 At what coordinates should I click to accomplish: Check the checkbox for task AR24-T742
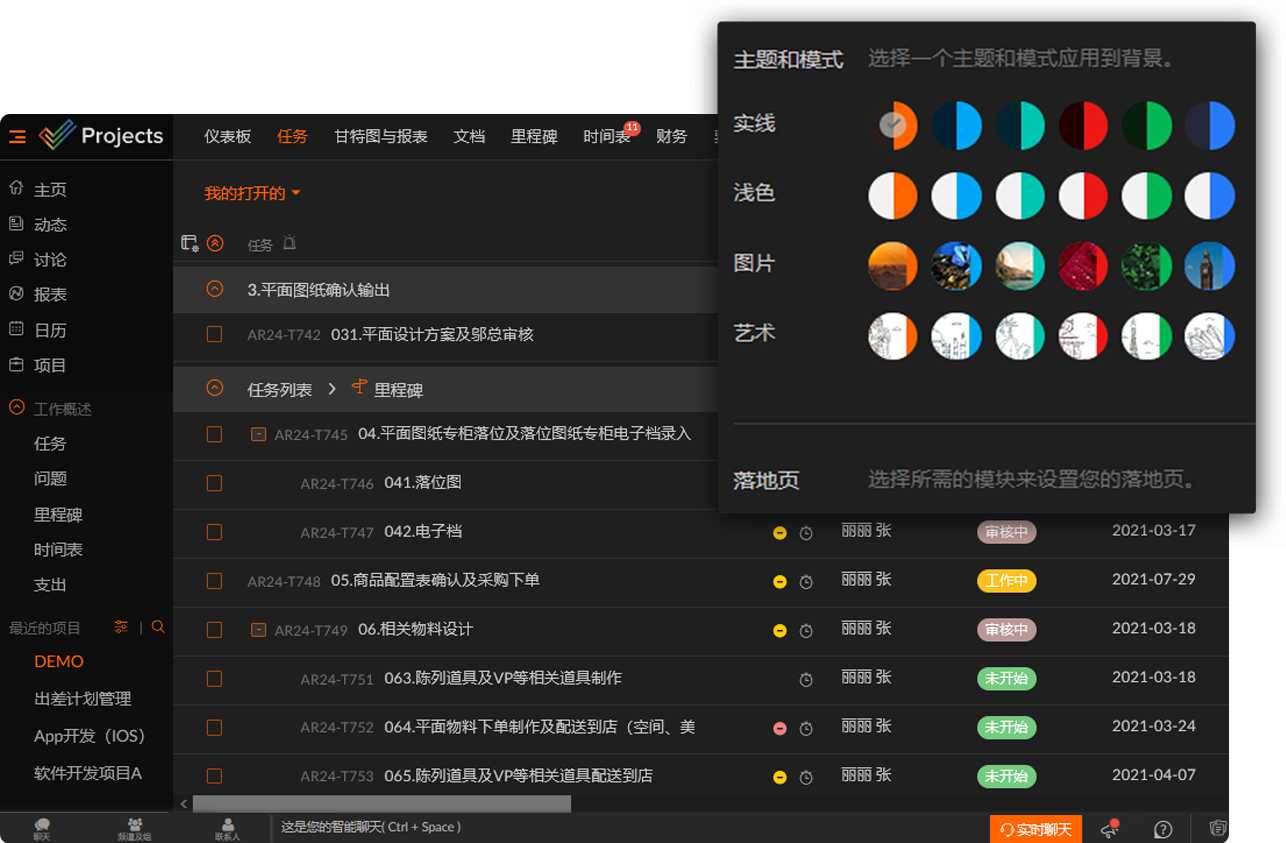214,334
